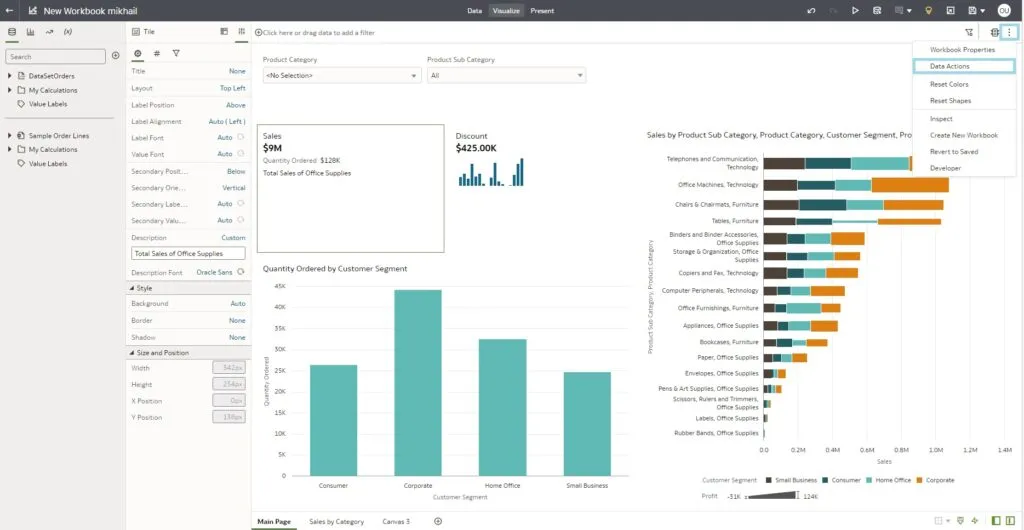Click the Preview play icon

(x=855, y=10)
